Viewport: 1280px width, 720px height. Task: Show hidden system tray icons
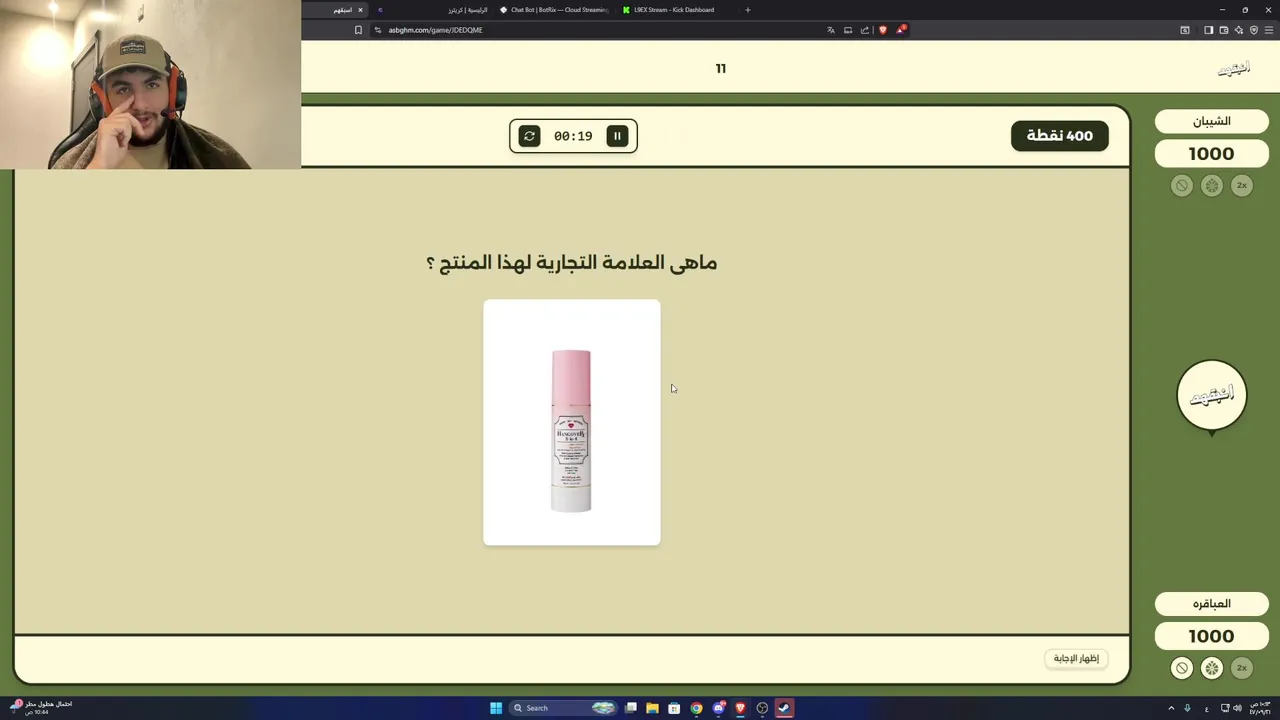(1171, 708)
